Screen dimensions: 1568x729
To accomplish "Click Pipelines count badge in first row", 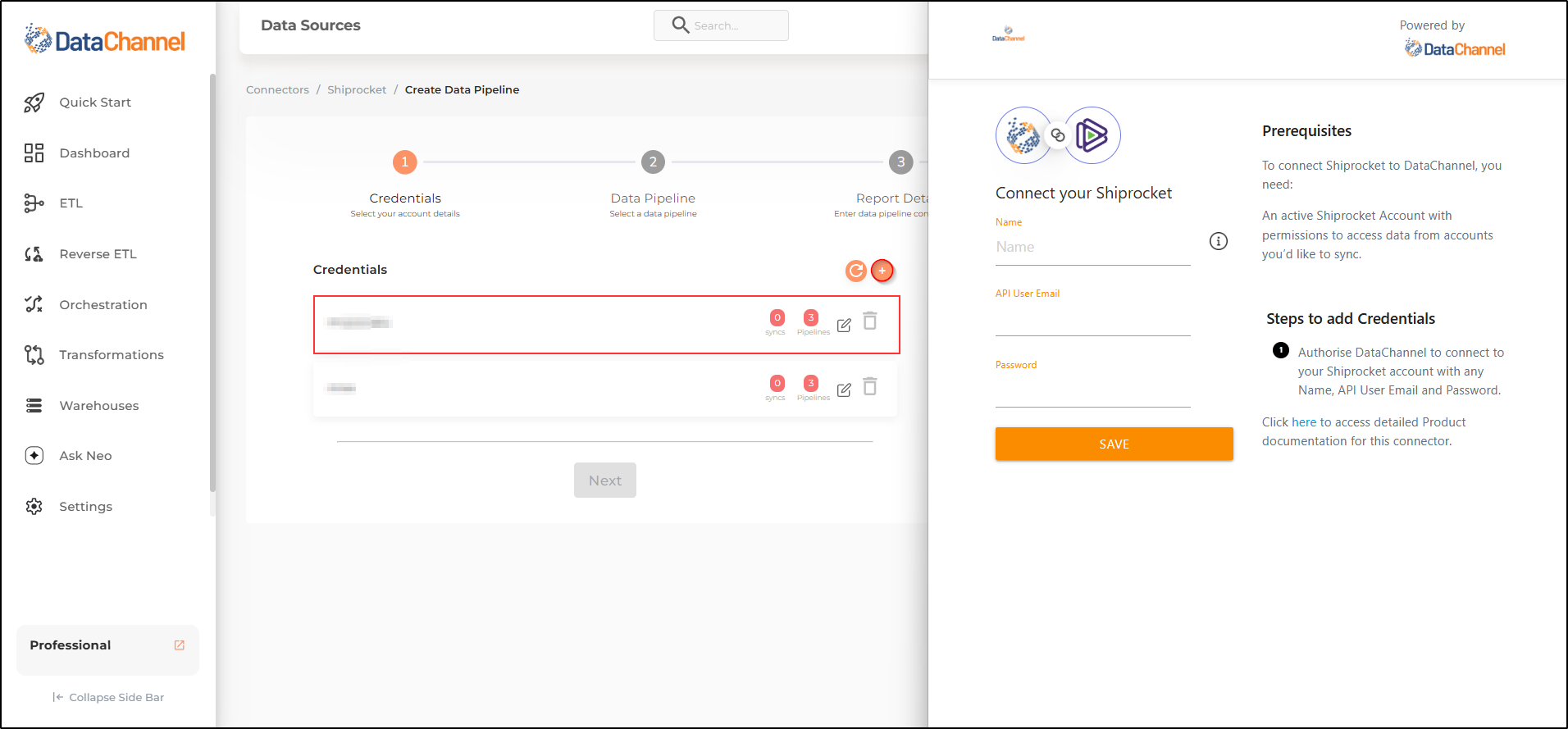I will tap(811, 317).
